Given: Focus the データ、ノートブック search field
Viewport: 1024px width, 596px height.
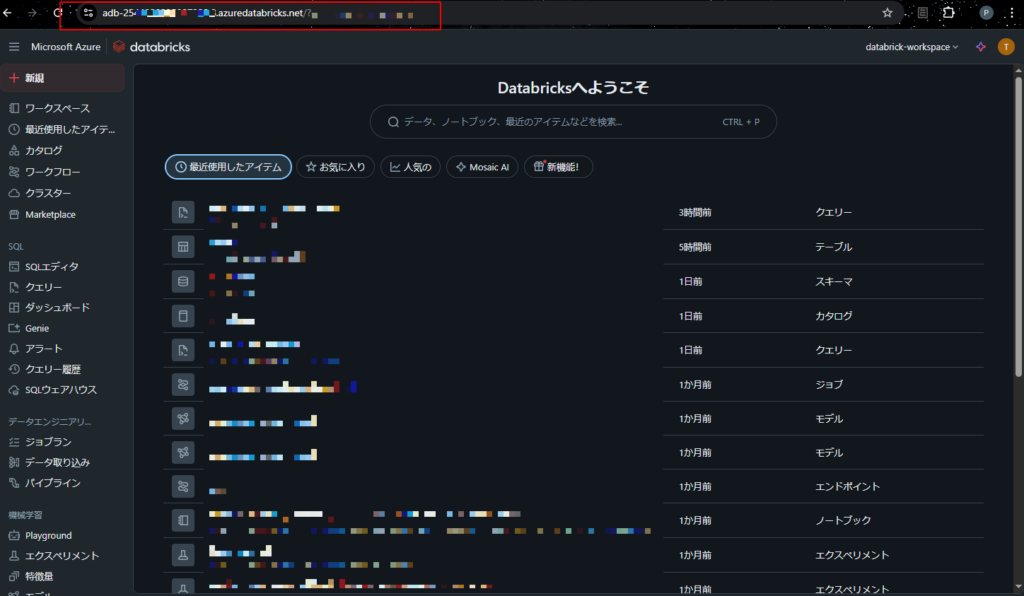Looking at the screenshot, I should tap(573, 121).
